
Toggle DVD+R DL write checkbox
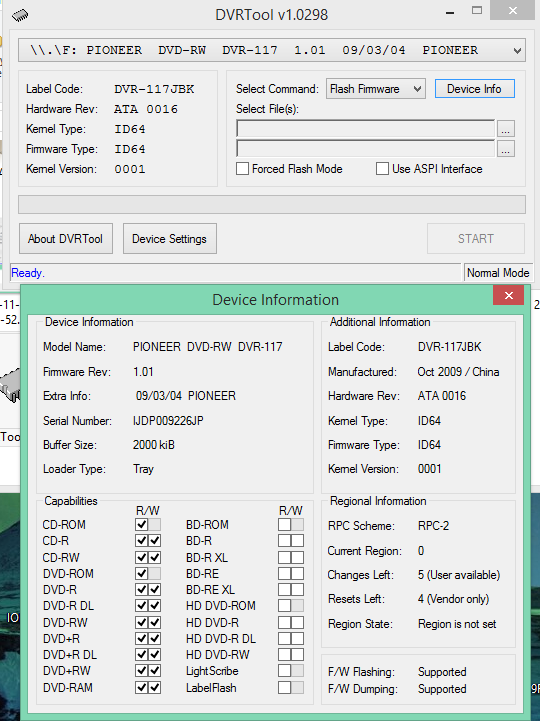[155, 655]
